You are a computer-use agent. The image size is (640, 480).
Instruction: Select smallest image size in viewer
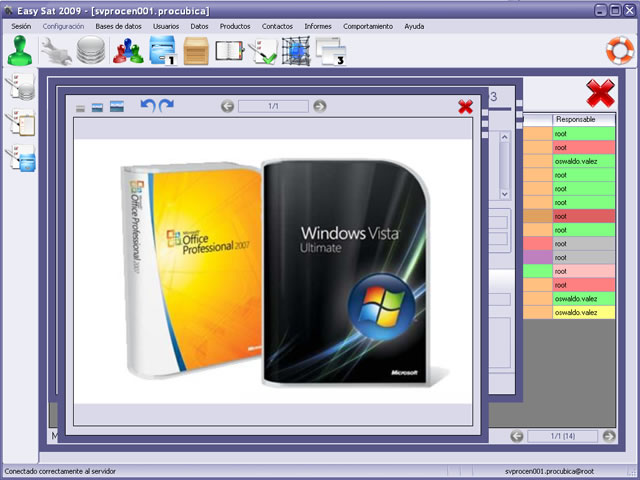80,108
